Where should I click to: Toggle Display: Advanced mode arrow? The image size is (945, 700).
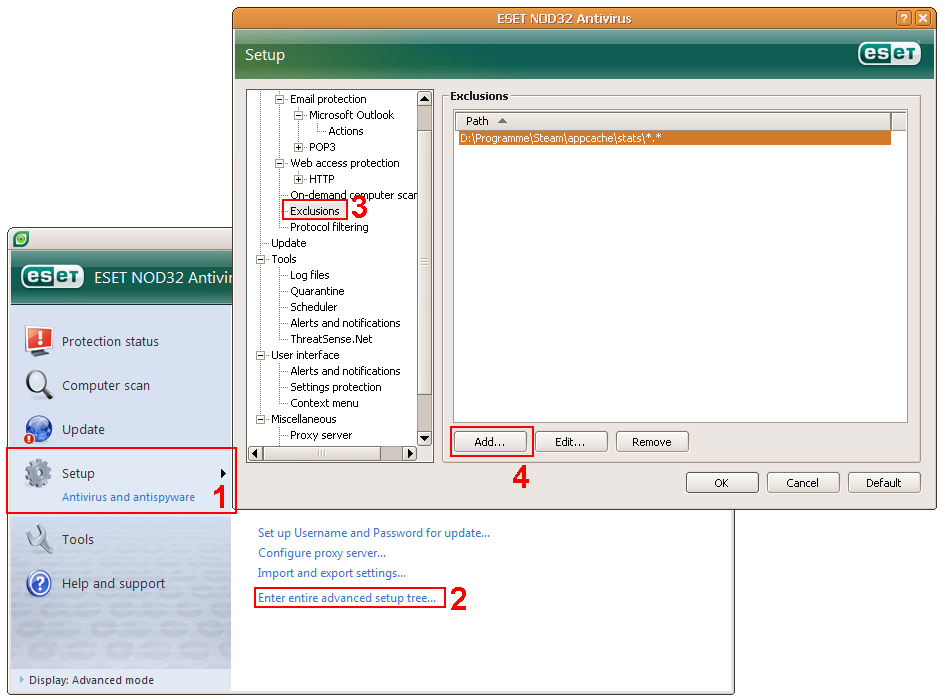(22, 680)
